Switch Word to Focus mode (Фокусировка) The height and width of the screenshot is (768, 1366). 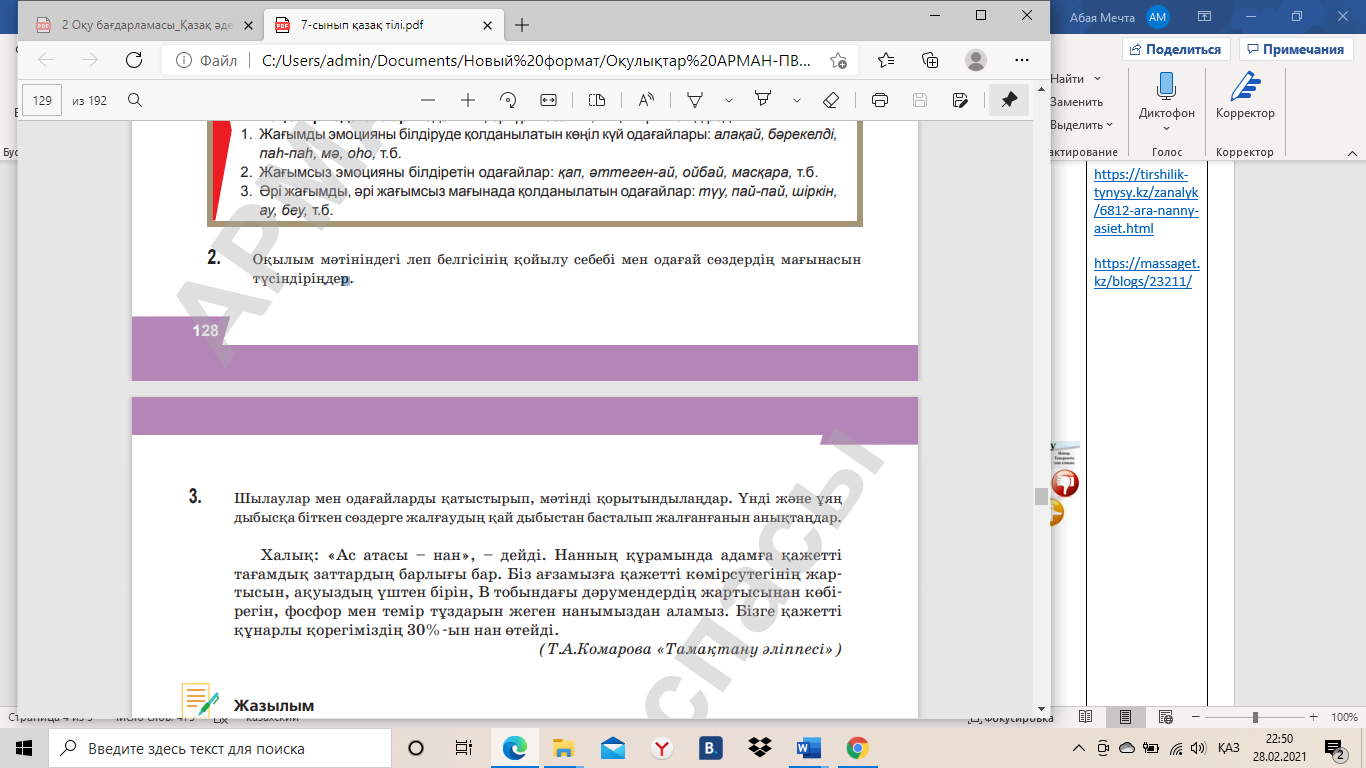pos(1010,718)
